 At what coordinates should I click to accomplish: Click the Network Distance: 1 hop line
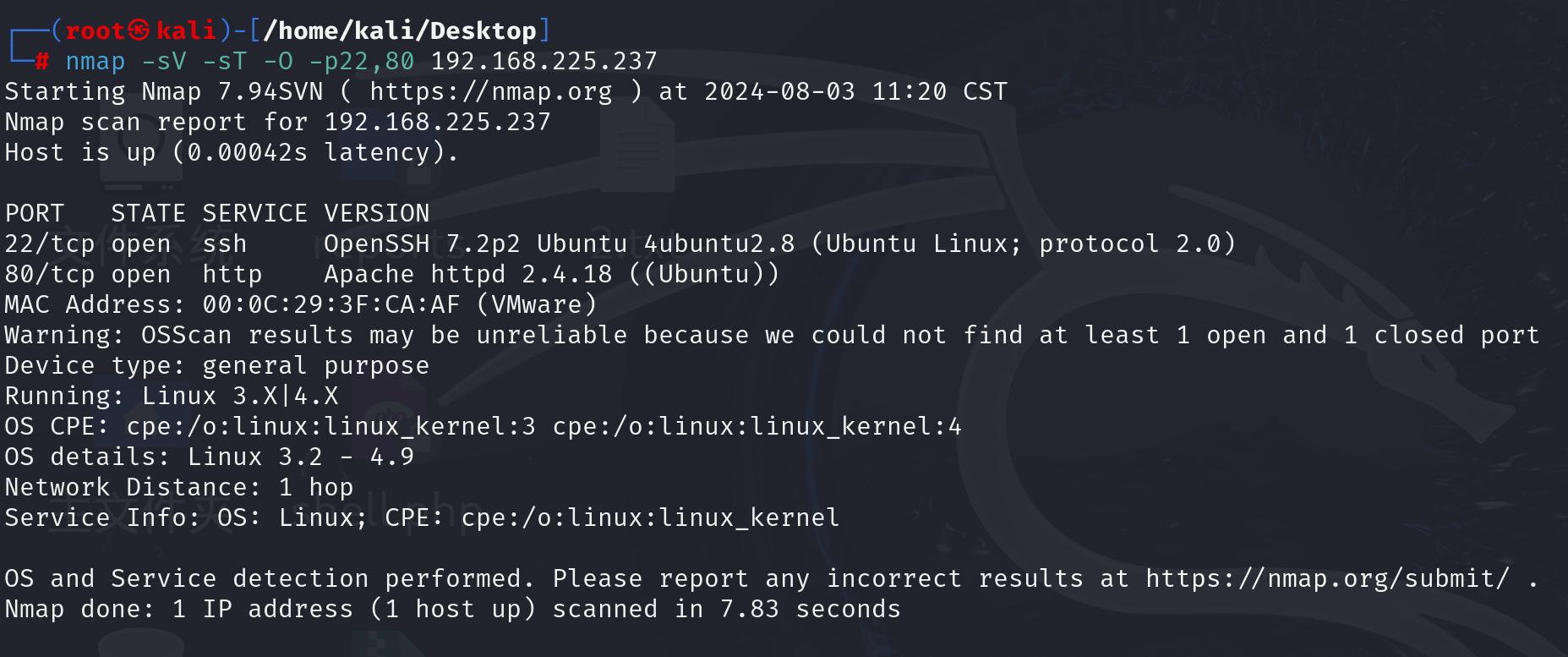coord(179,487)
